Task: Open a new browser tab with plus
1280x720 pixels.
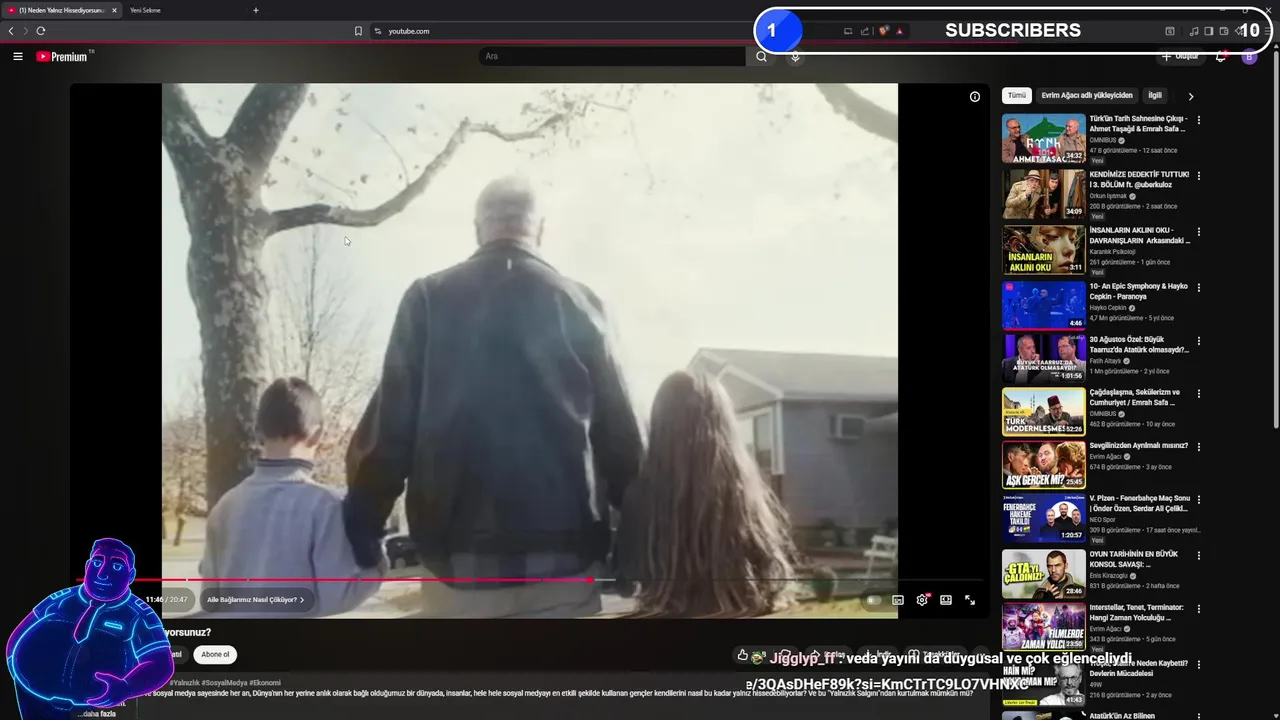Action: (x=255, y=10)
